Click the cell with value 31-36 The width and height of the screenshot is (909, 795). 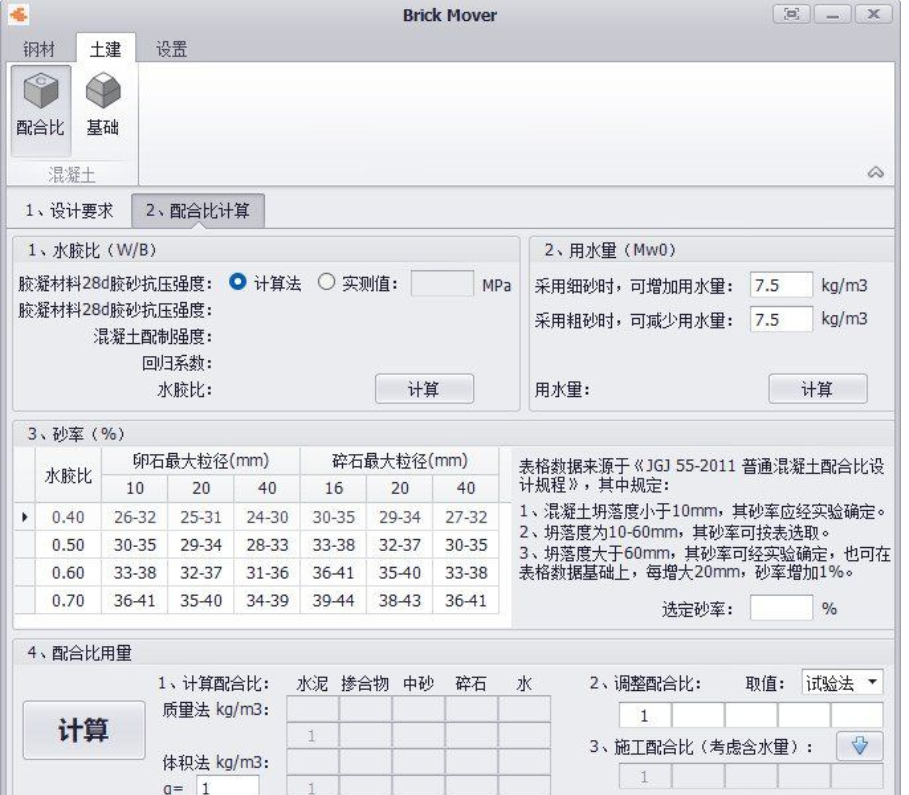click(267, 572)
